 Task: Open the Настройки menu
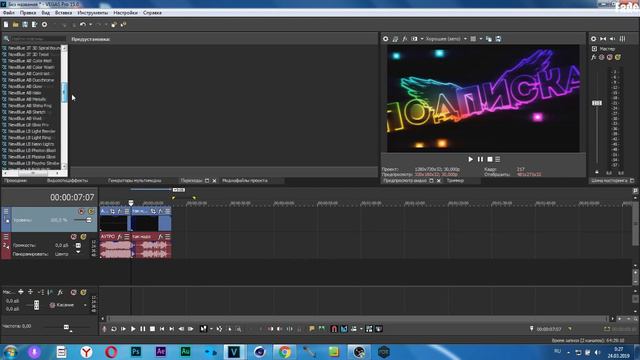(125, 13)
